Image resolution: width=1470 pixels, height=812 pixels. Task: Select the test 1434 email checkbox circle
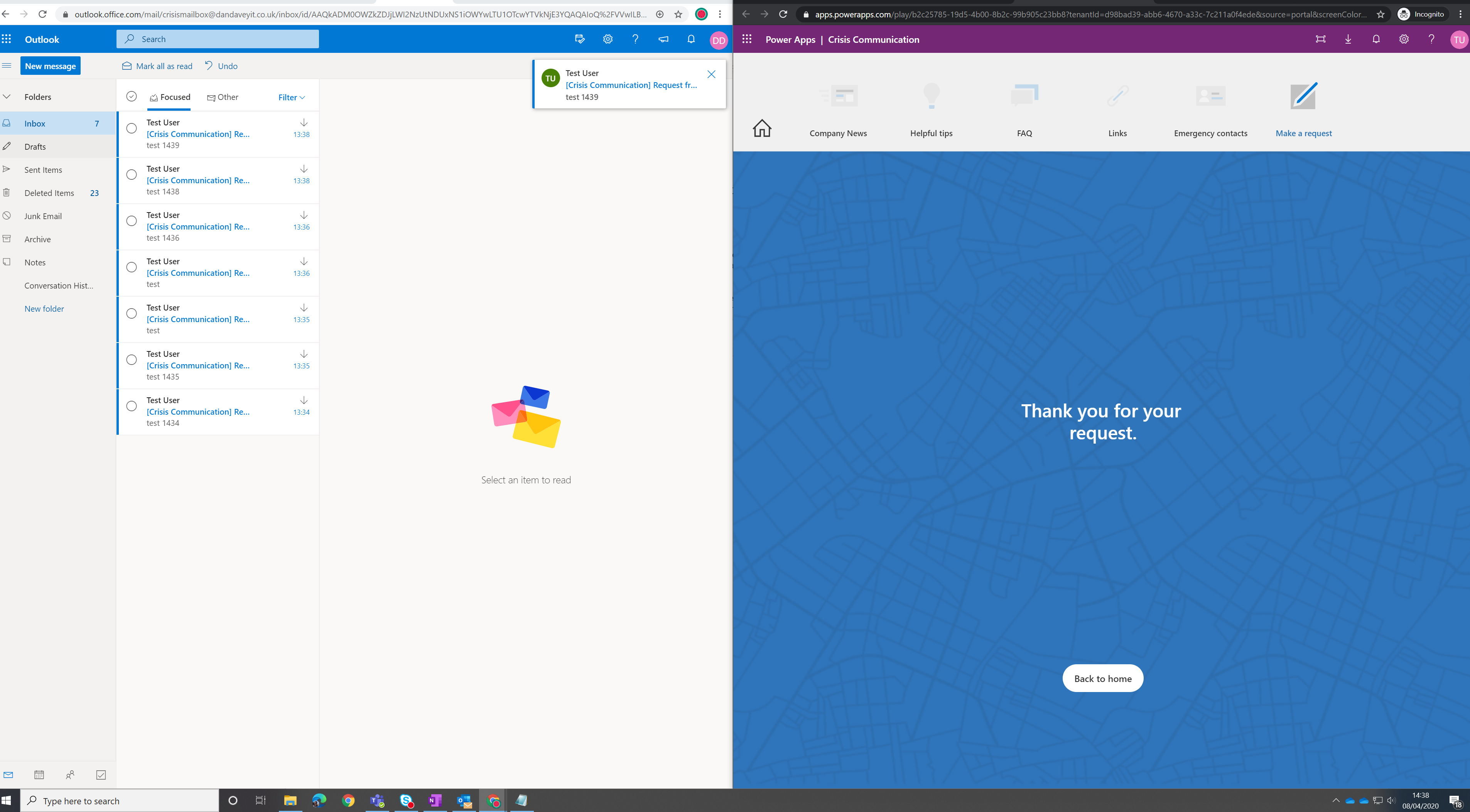131,406
